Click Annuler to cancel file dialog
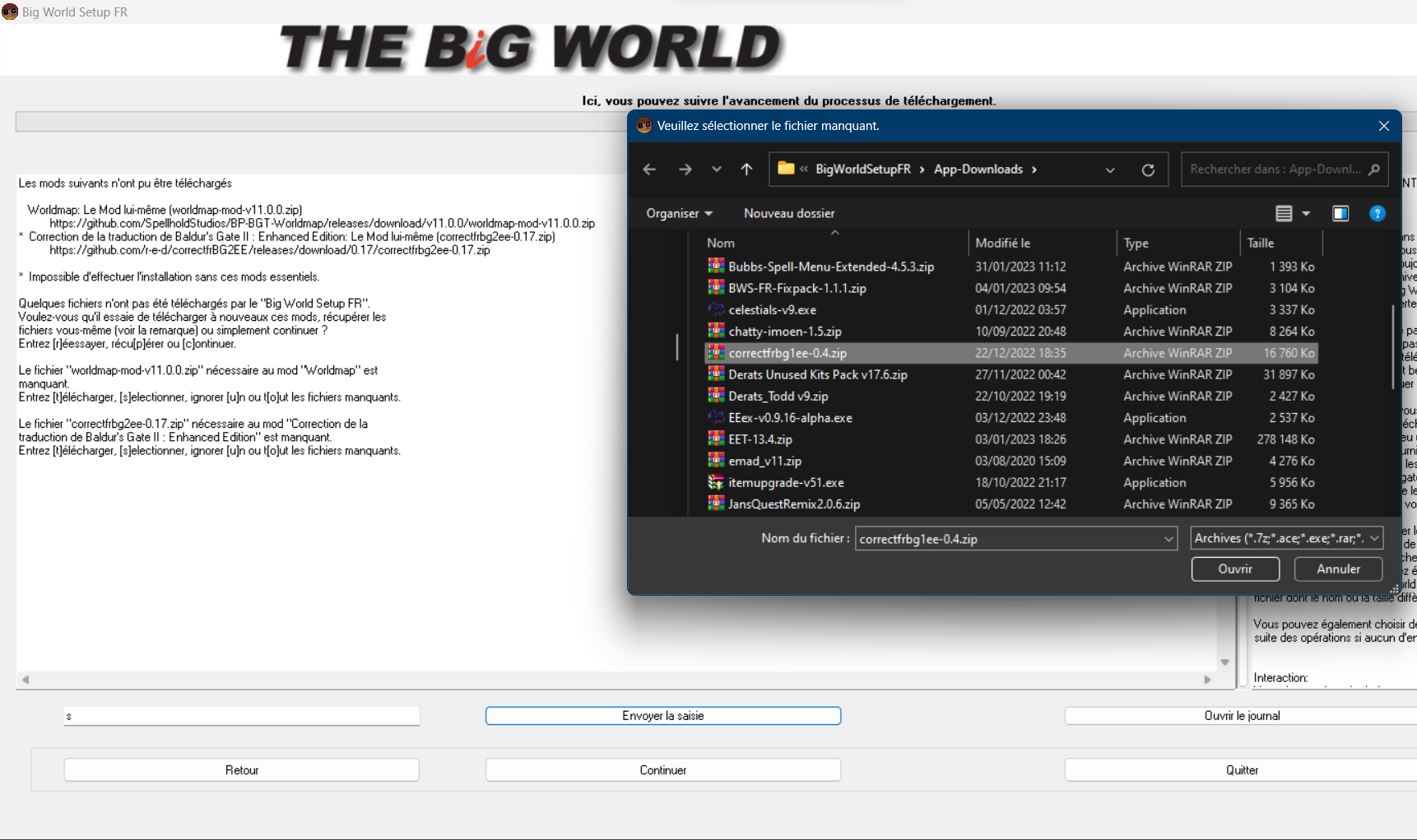1417x840 pixels. coord(1338,569)
